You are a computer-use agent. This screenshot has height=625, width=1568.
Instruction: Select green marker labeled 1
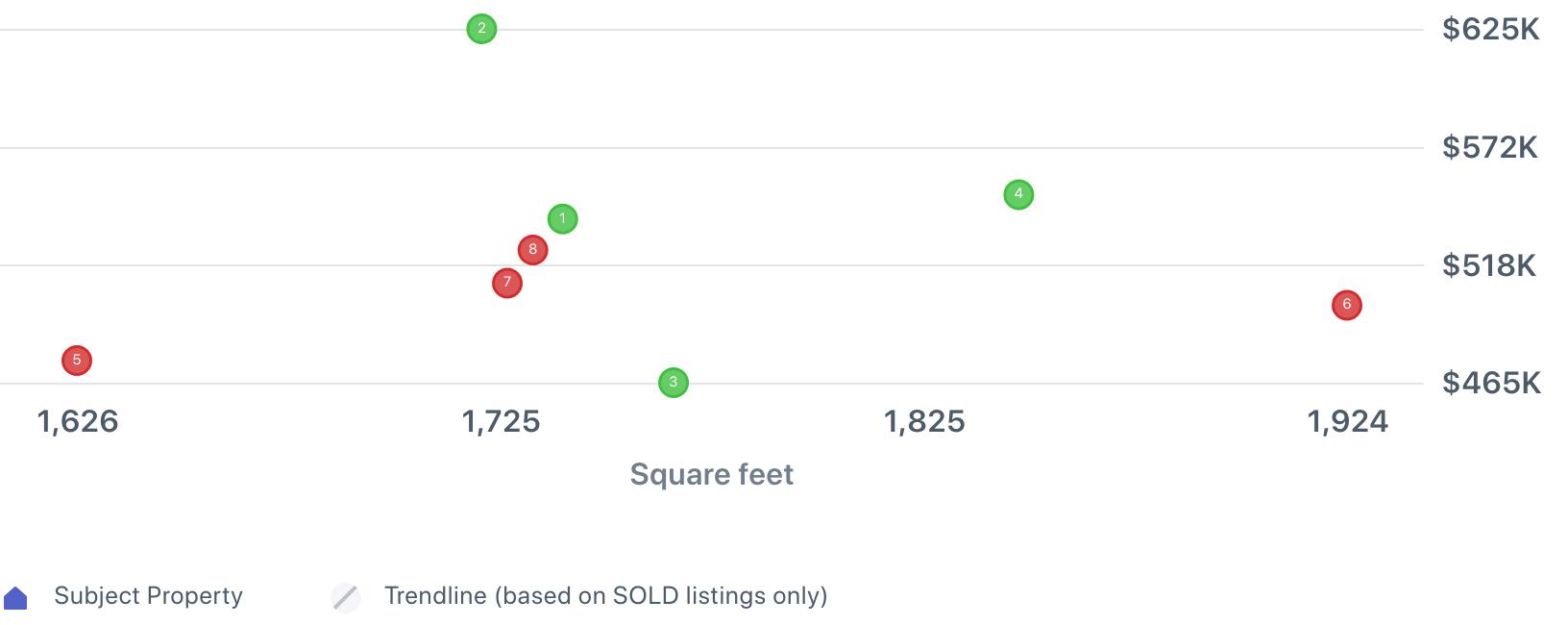(x=562, y=219)
